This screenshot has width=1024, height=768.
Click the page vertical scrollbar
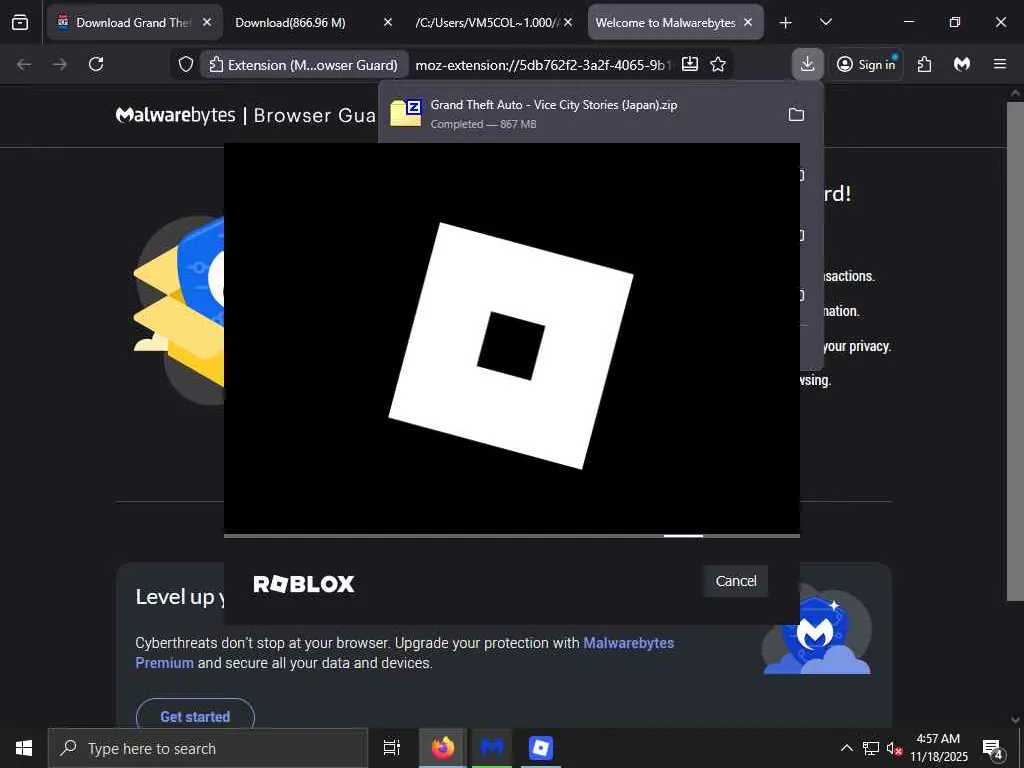[x=1015, y=353]
